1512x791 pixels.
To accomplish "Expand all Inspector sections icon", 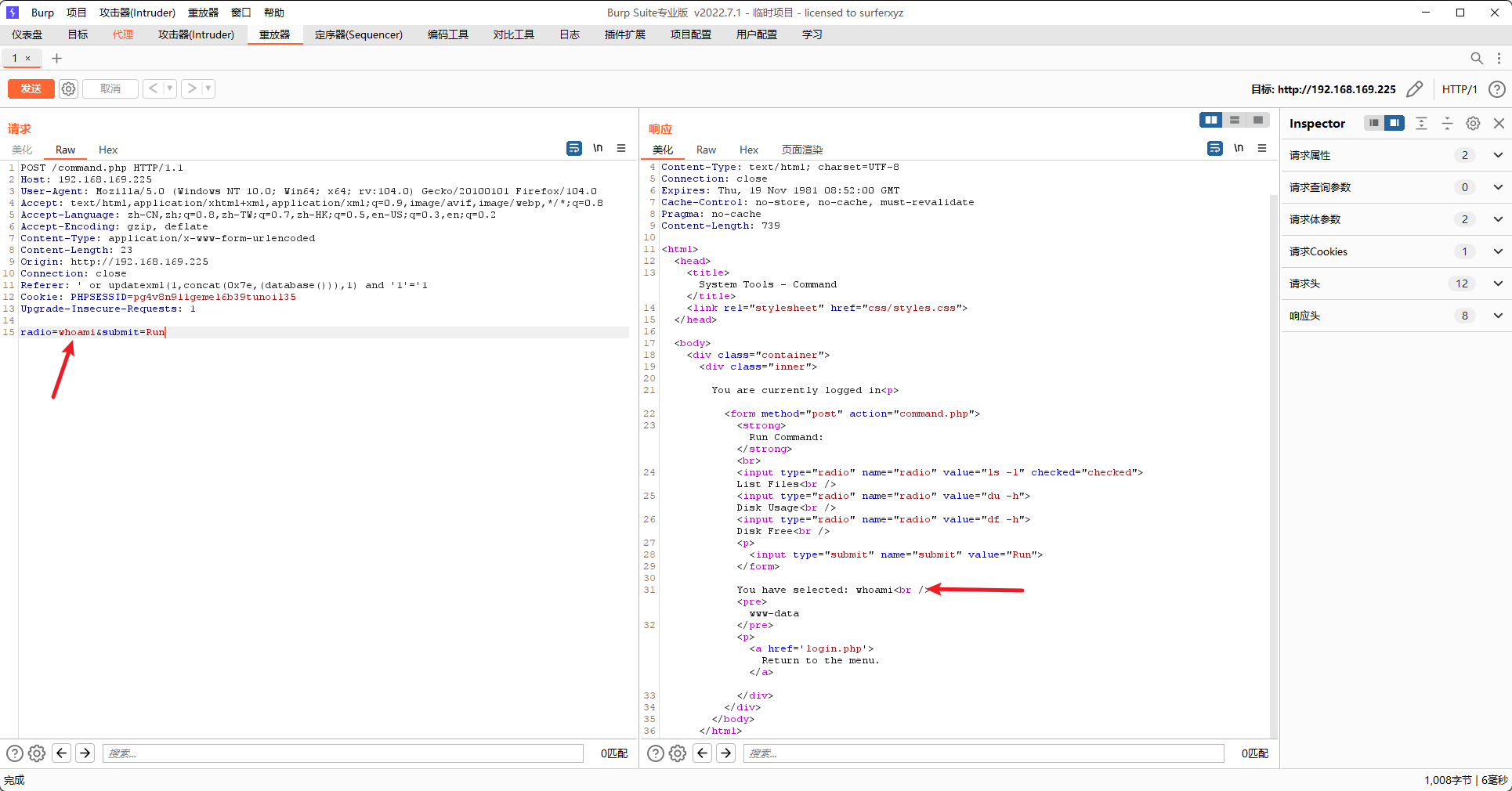I will click(1421, 123).
